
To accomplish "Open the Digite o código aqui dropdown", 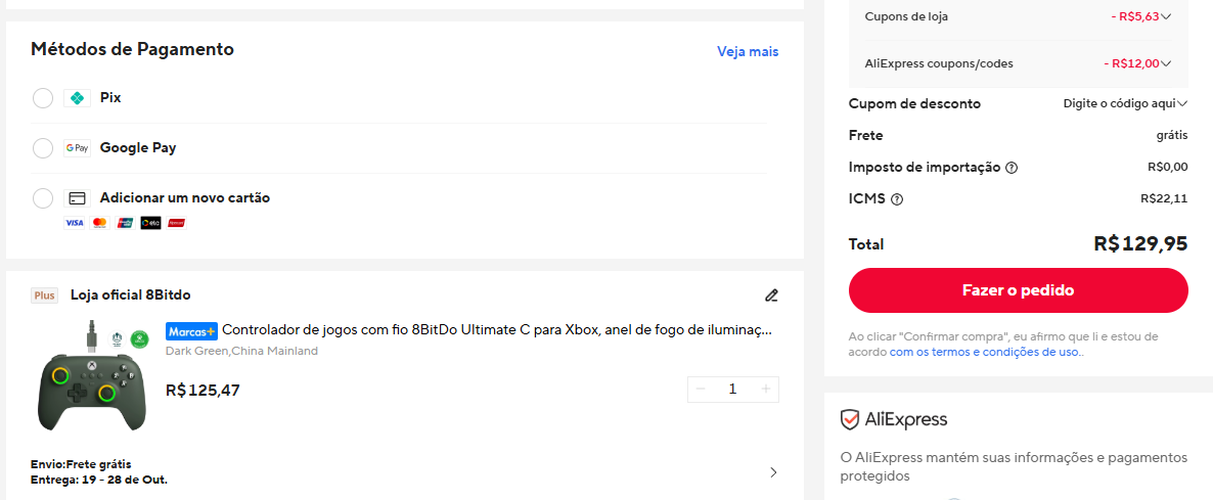I will (x=1125, y=104).
